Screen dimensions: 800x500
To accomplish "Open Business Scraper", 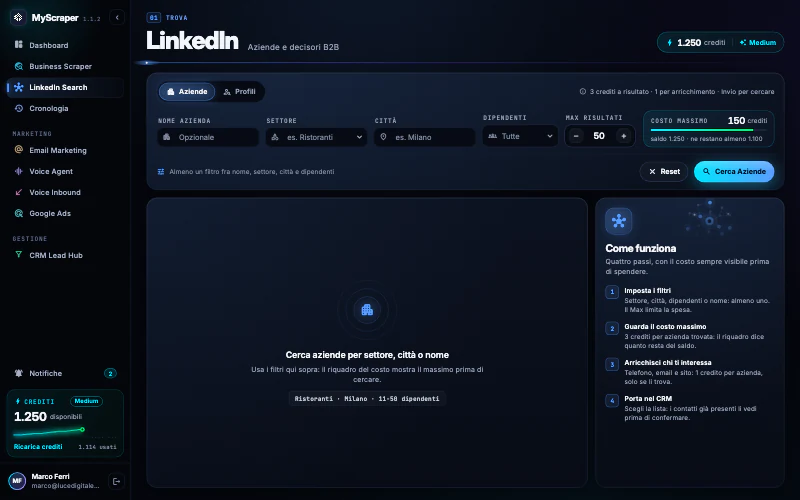I will (x=65, y=66).
